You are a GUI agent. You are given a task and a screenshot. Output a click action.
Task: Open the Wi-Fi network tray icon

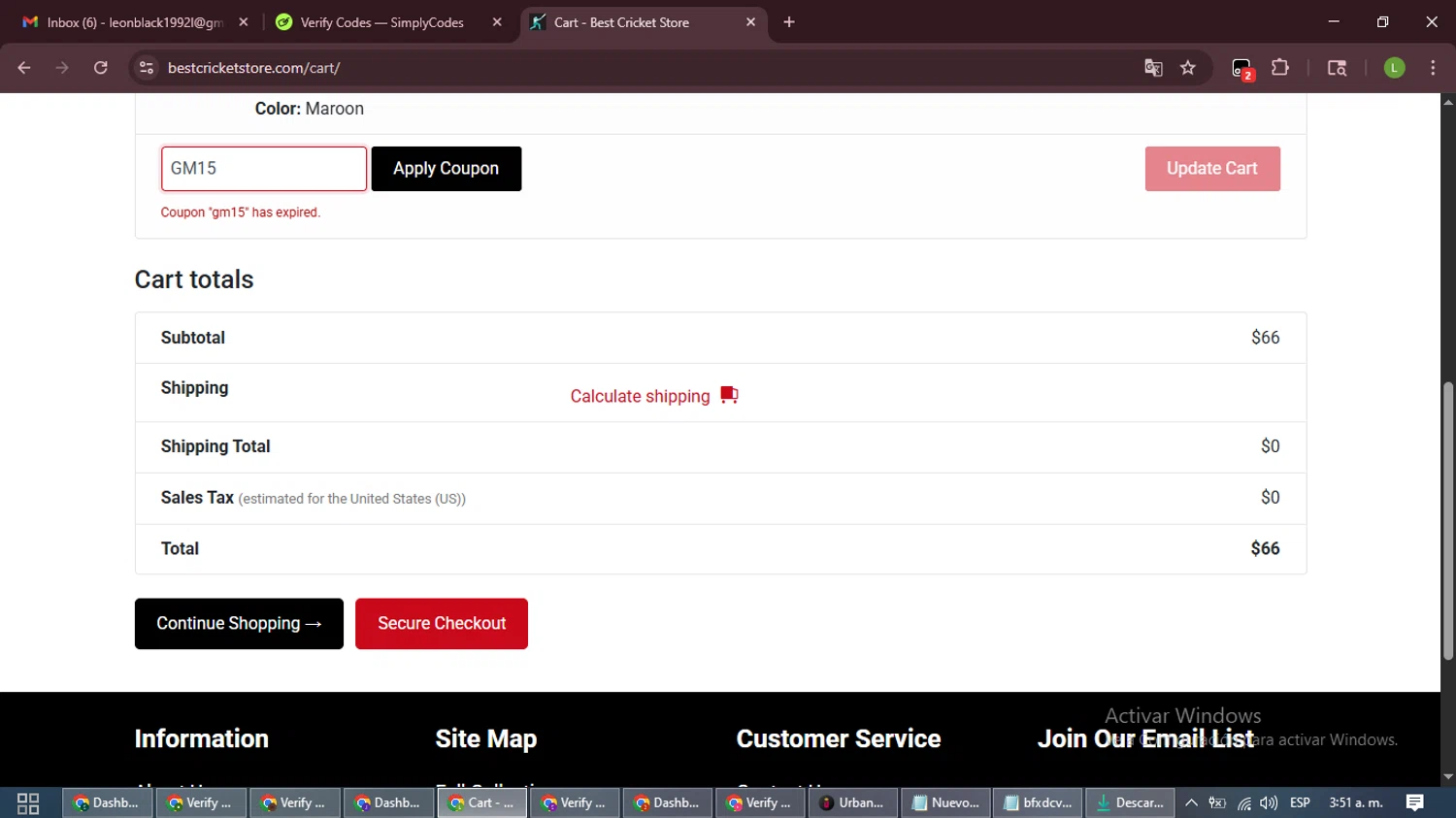1243,803
